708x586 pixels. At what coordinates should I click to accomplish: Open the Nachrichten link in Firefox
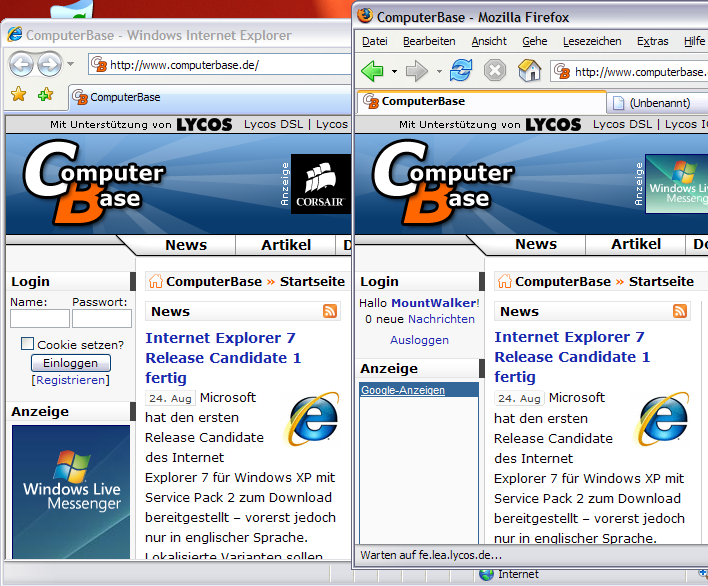point(441,319)
